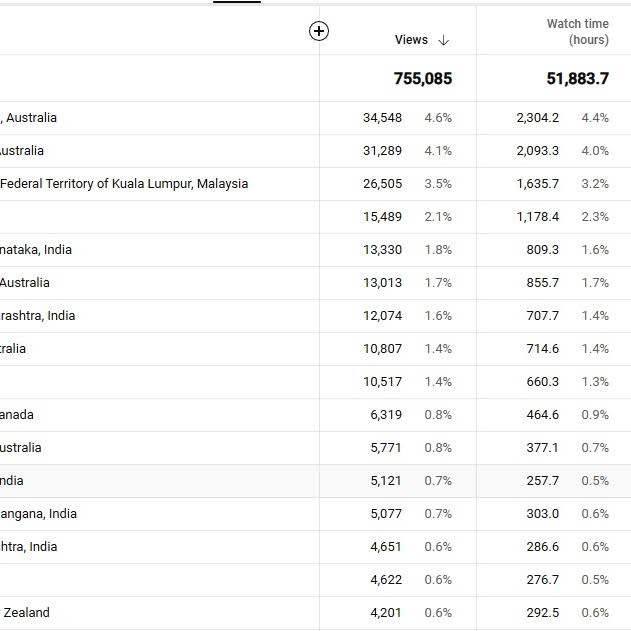Open the Telangana, India row
Image resolution: width=631 pixels, height=631 pixels.
(316, 514)
